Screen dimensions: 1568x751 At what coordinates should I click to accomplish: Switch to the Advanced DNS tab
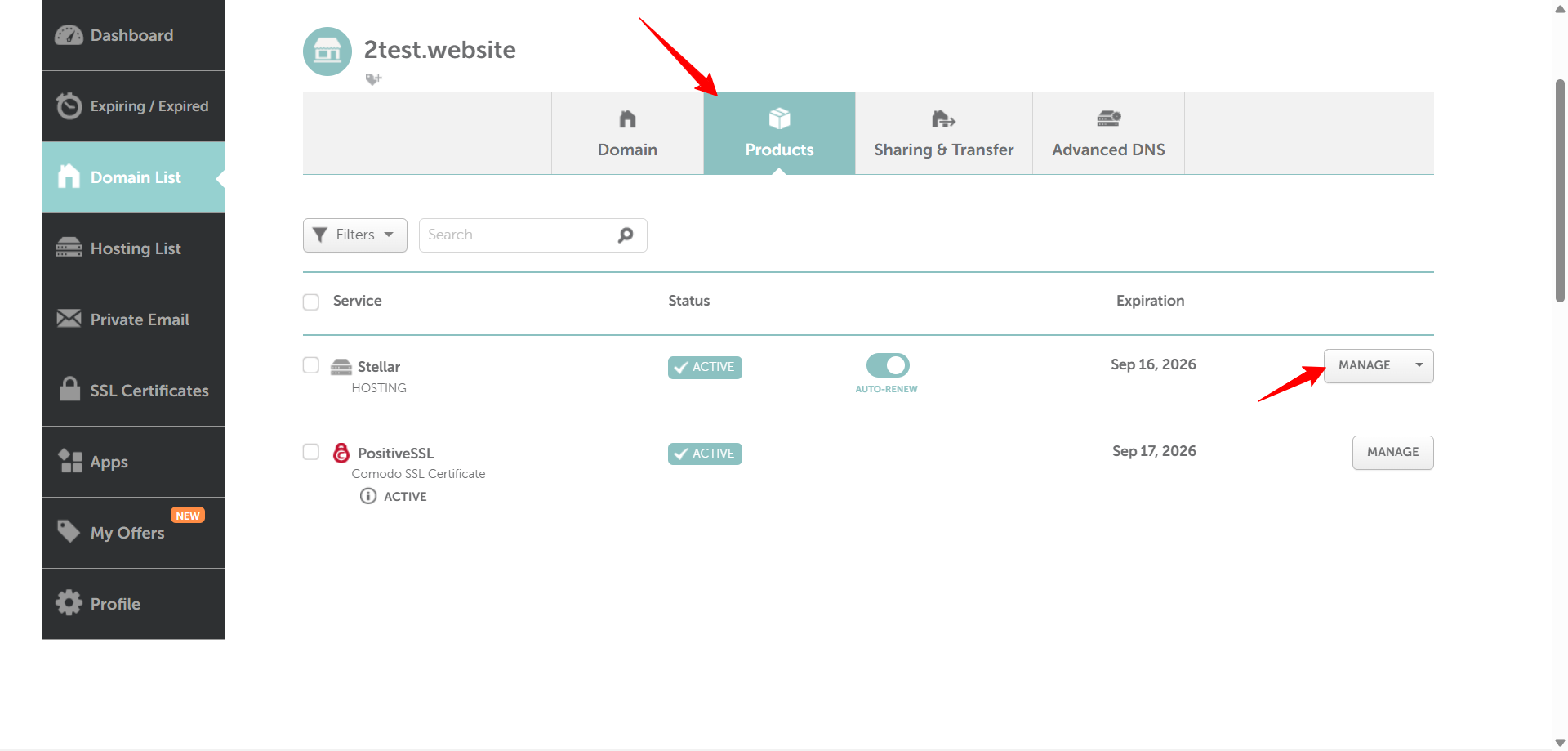pyautogui.click(x=1108, y=133)
